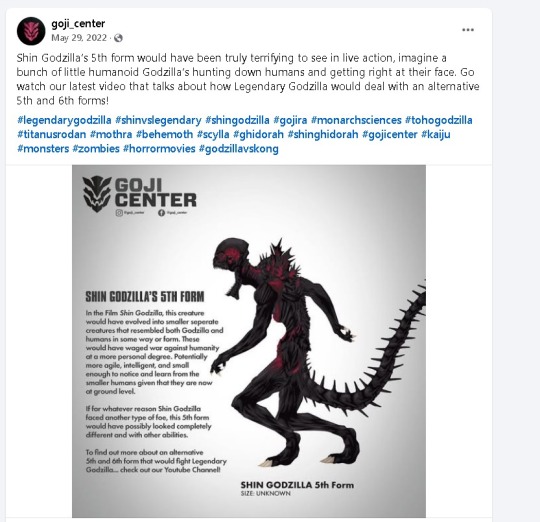Open the May 29, 2022 timestamp

79,38
